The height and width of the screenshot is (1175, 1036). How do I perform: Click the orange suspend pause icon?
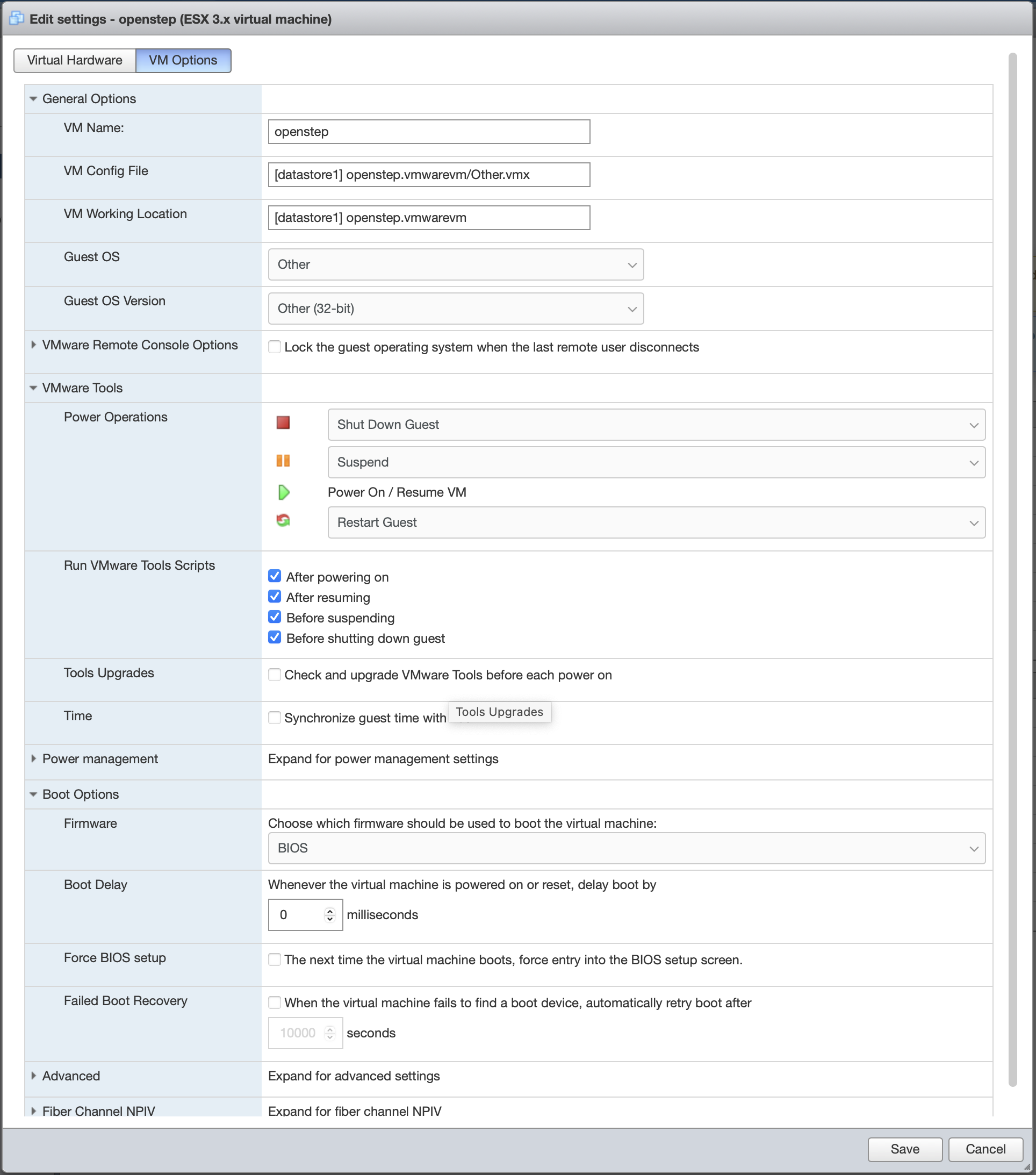pyautogui.click(x=283, y=461)
